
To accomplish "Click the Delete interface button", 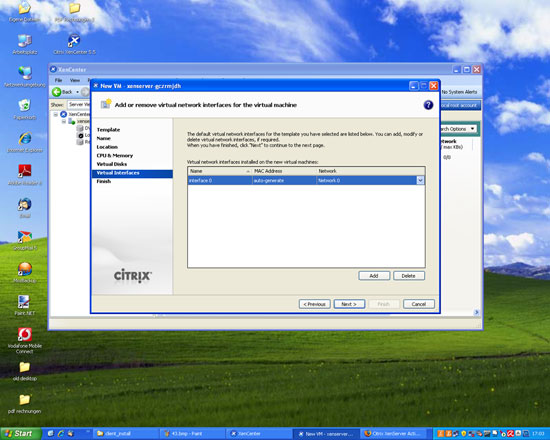I will tap(409, 276).
